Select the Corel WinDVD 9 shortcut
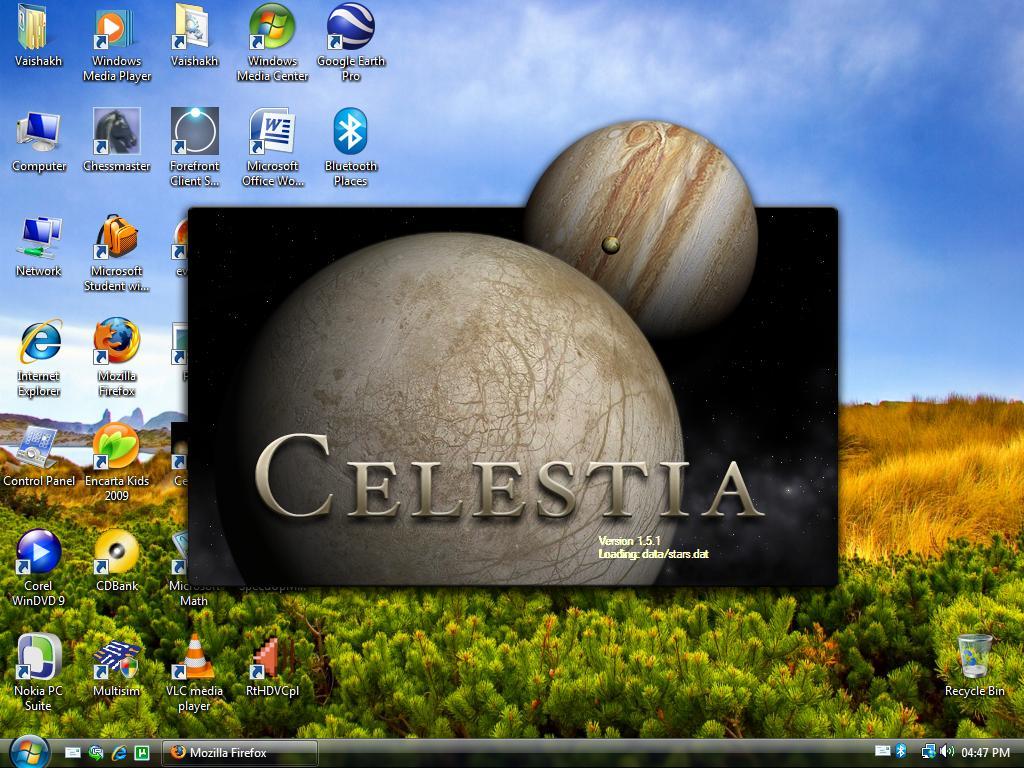The height and width of the screenshot is (768, 1024). [x=39, y=569]
